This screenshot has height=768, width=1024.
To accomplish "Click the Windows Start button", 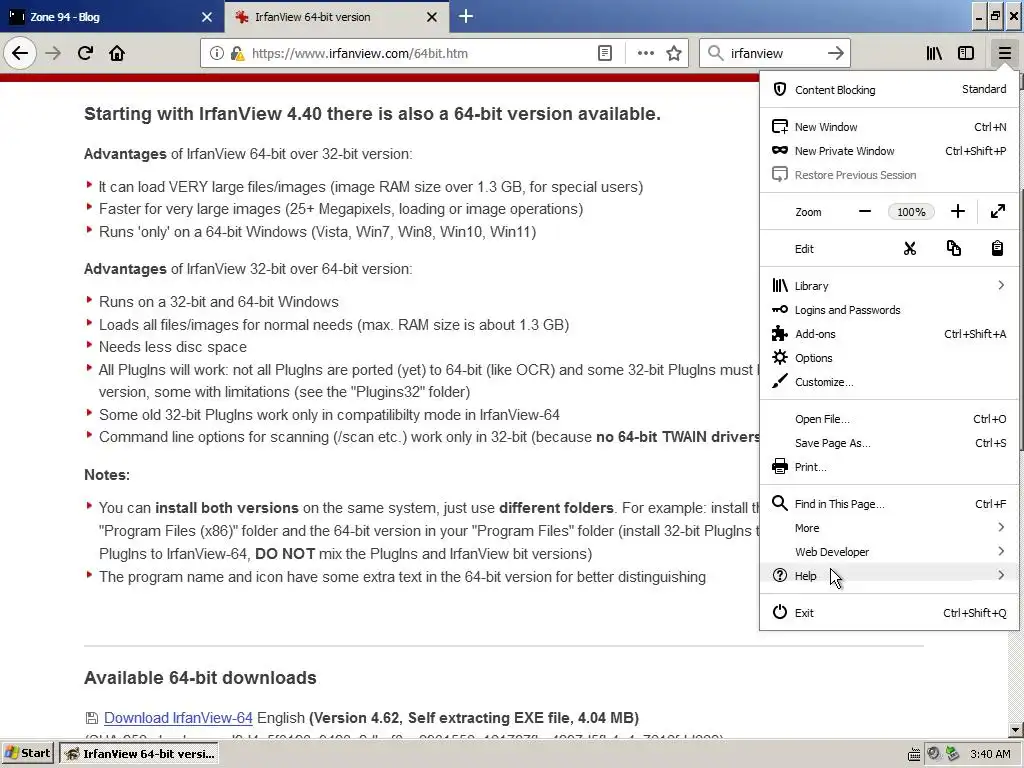I will tap(27, 754).
